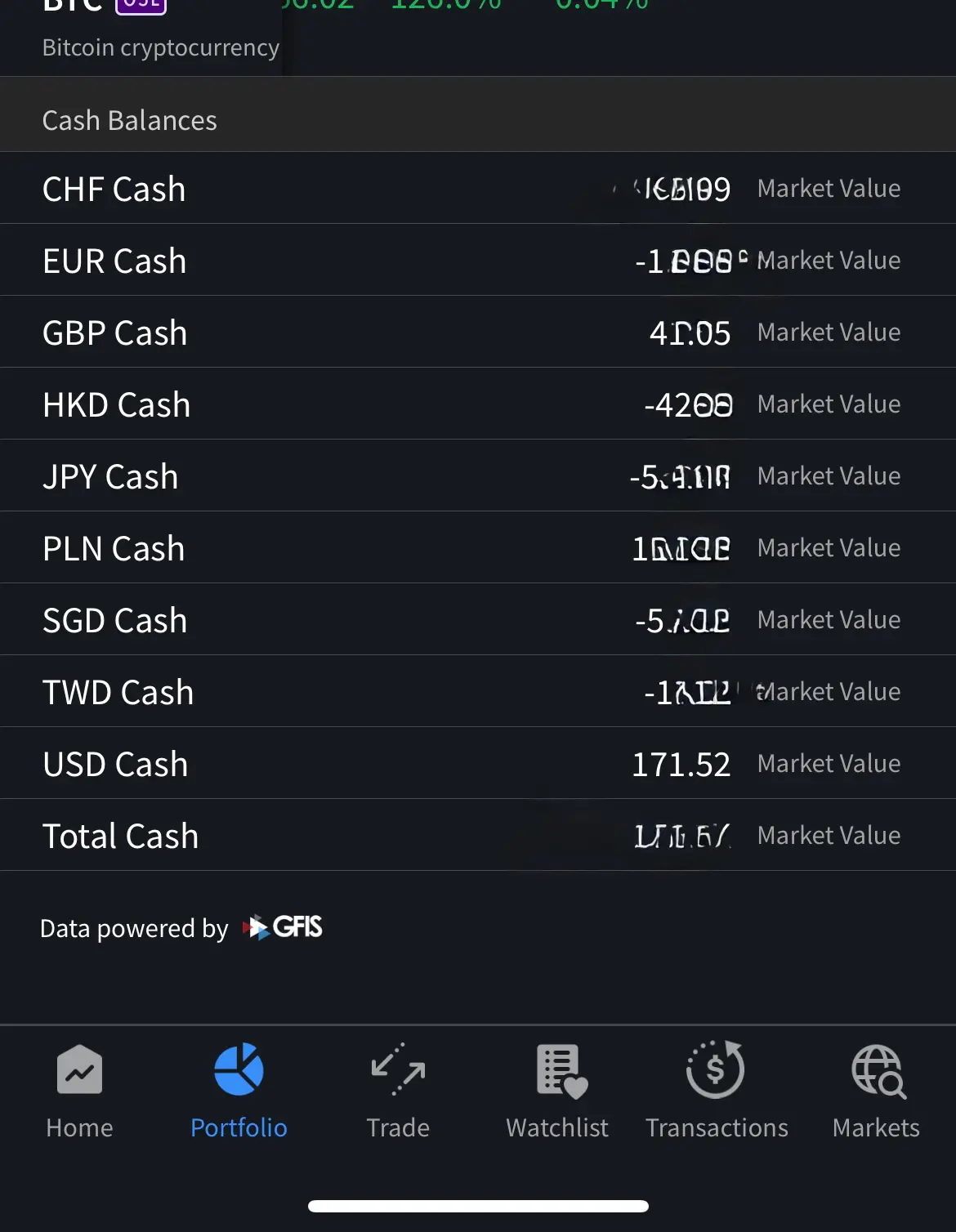Image resolution: width=956 pixels, height=1232 pixels.
Task: Select the EUR Cash balance row
Action: pos(478,260)
